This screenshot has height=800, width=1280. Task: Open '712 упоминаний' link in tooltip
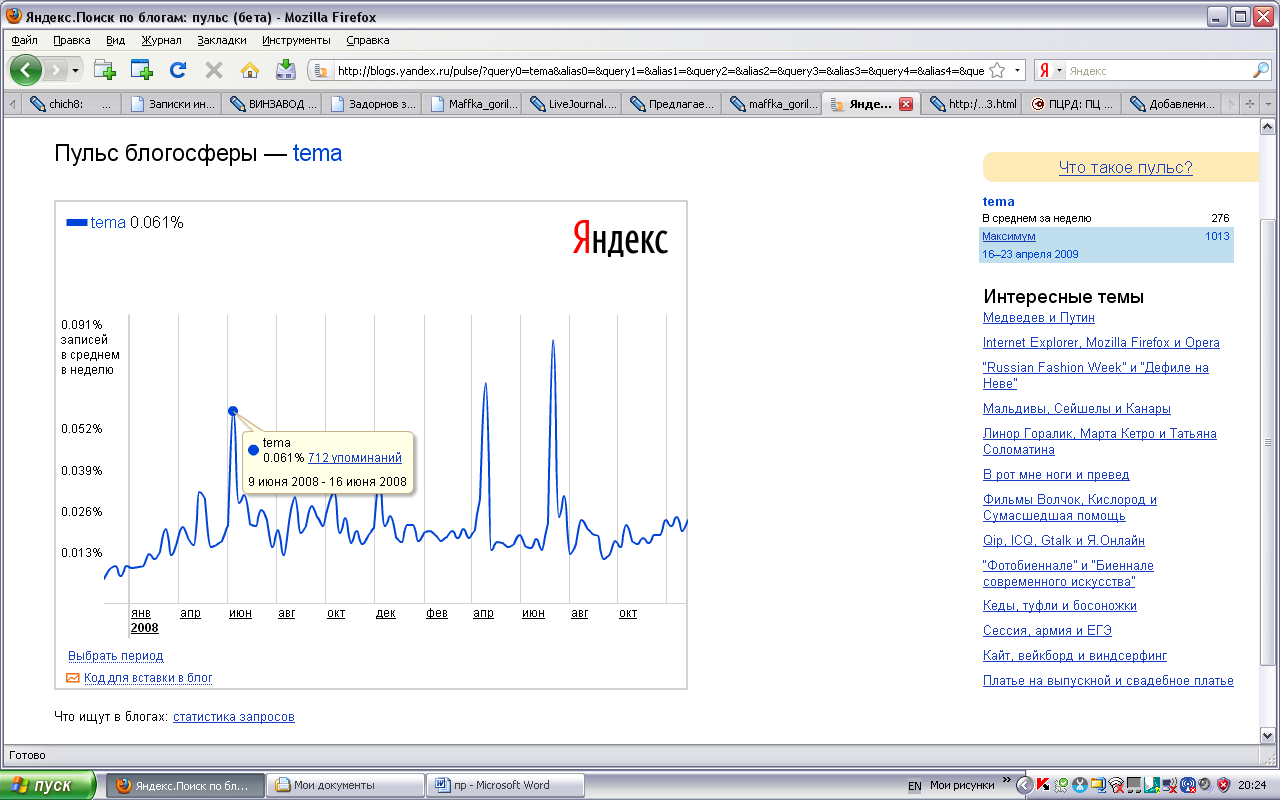coord(354,457)
